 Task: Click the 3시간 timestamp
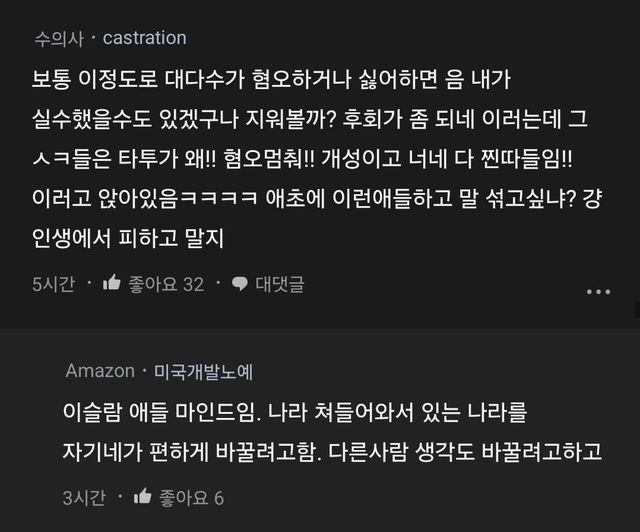(83, 496)
